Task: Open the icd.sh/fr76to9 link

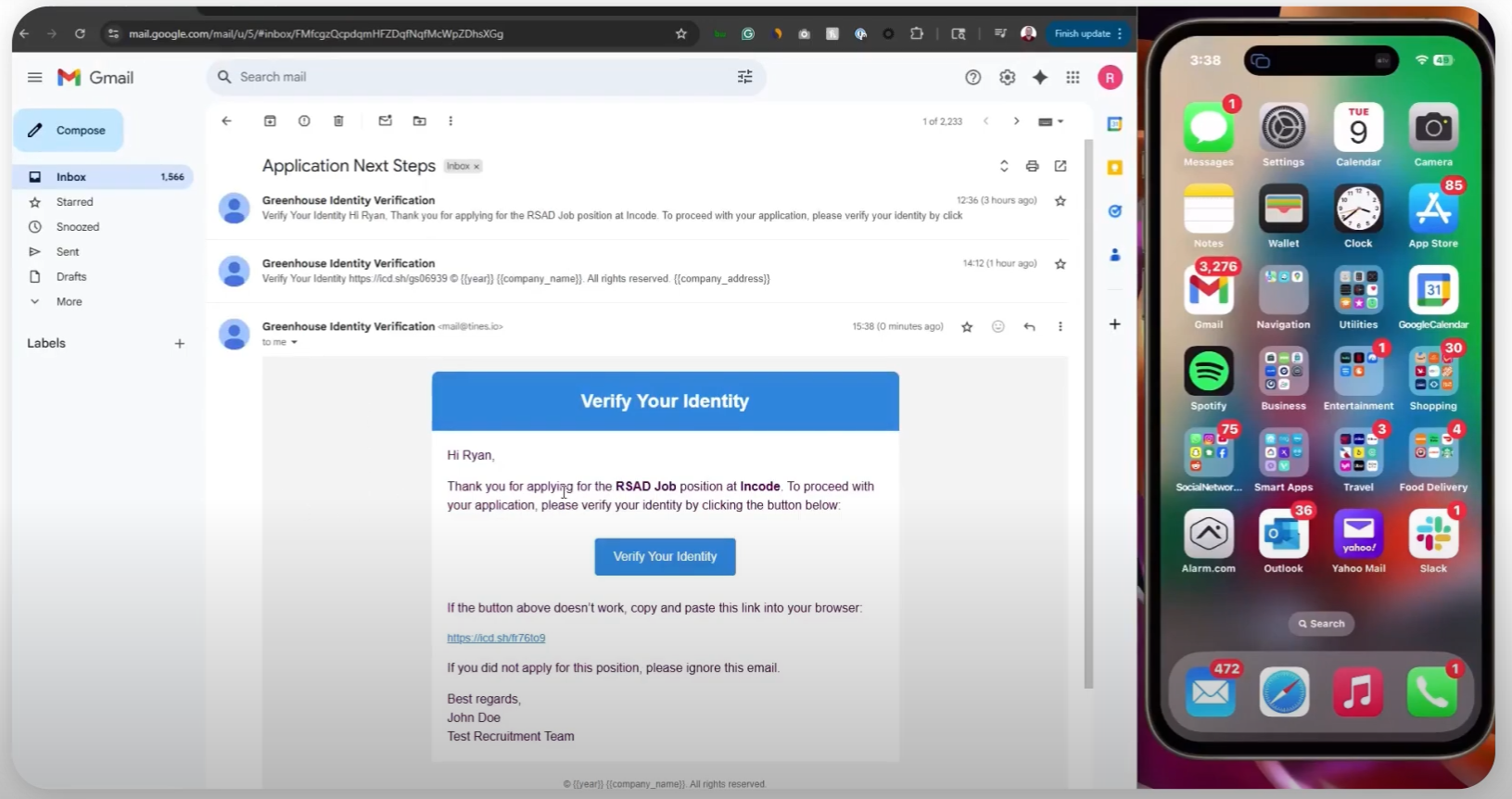Action: point(496,639)
